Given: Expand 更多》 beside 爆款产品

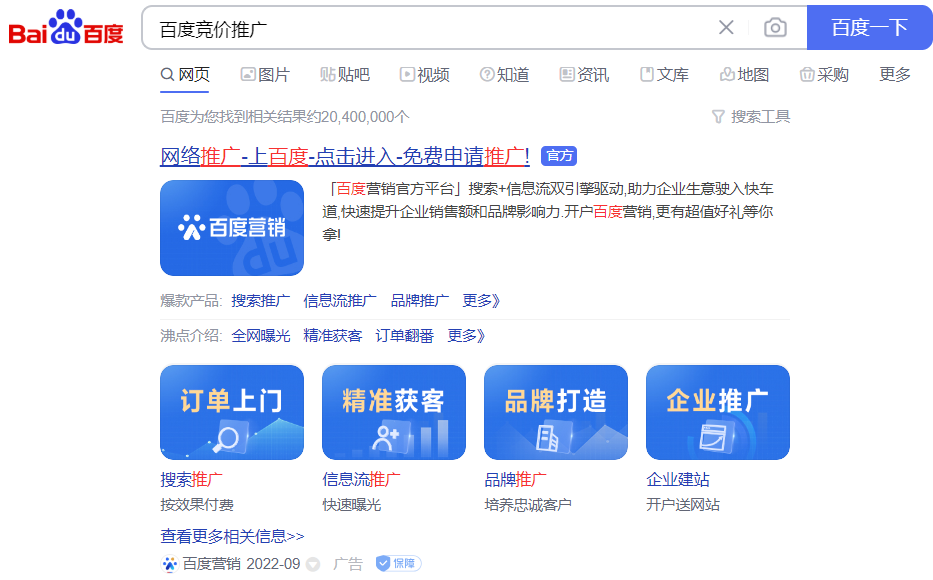Looking at the screenshot, I should tap(481, 299).
